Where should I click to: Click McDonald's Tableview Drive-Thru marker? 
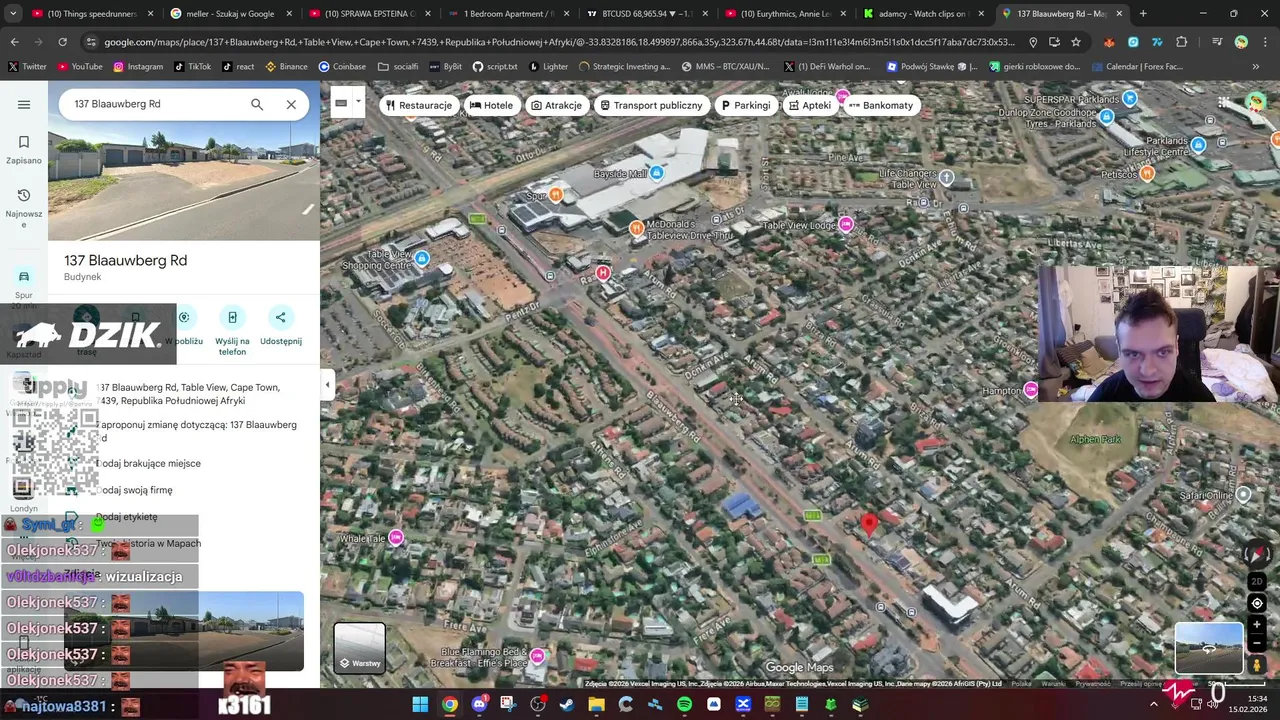[x=636, y=229]
